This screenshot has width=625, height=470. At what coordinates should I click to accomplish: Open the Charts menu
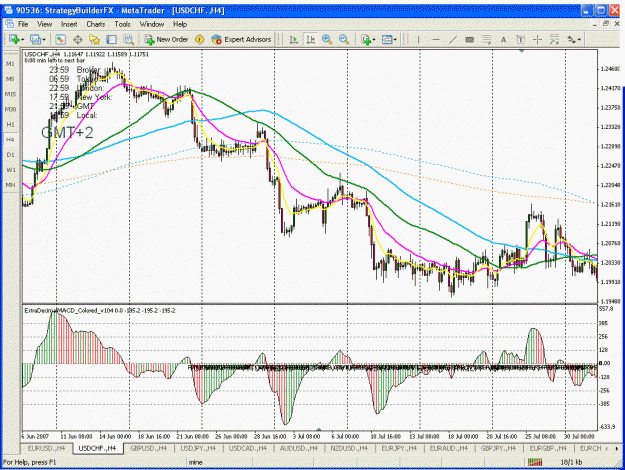96,24
